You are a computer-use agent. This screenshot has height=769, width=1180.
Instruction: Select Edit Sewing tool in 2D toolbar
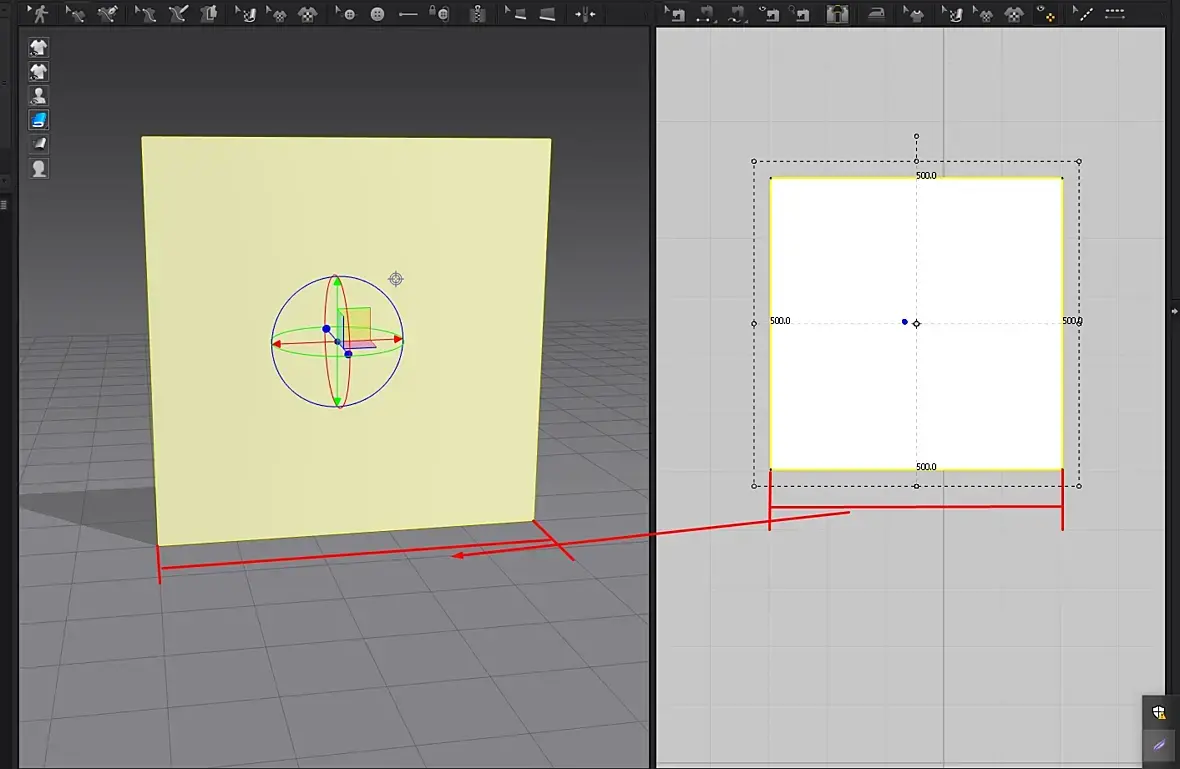674,14
